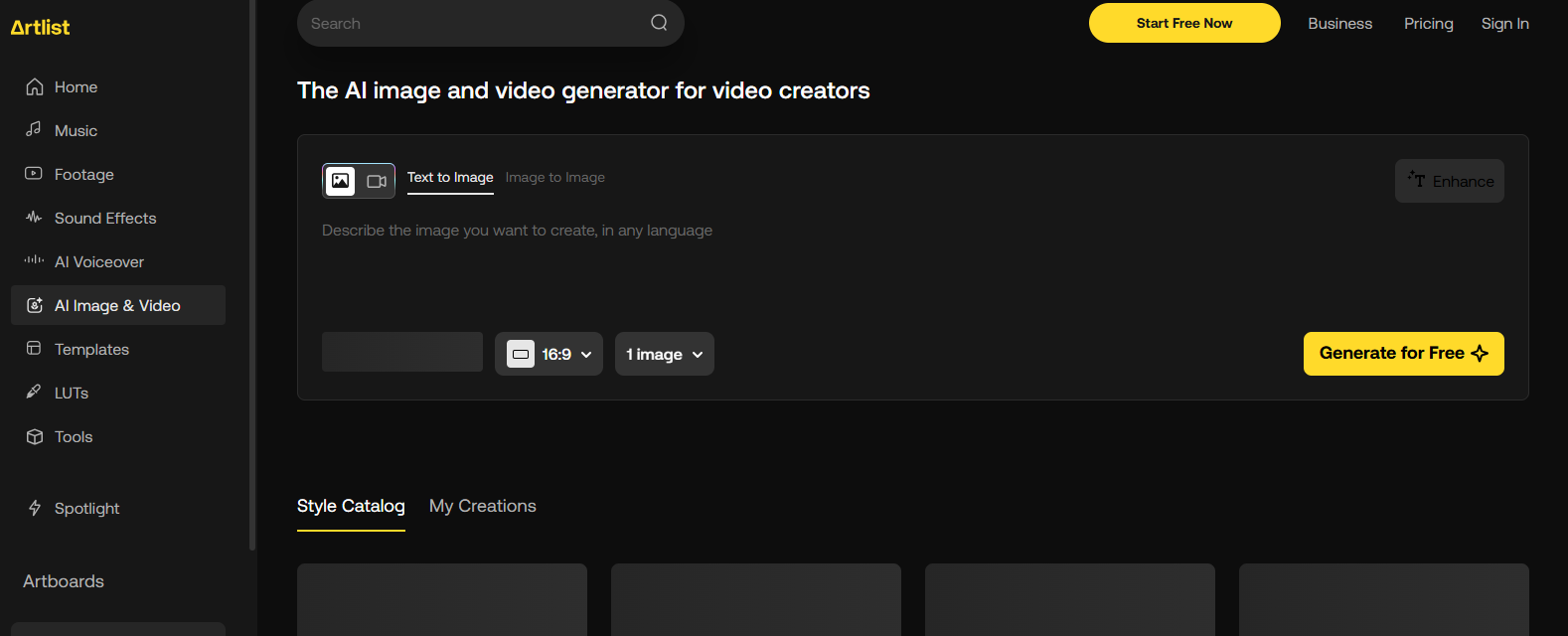Open Music section in sidebar
Image resolution: width=1568 pixels, height=636 pixels.
click(118, 130)
